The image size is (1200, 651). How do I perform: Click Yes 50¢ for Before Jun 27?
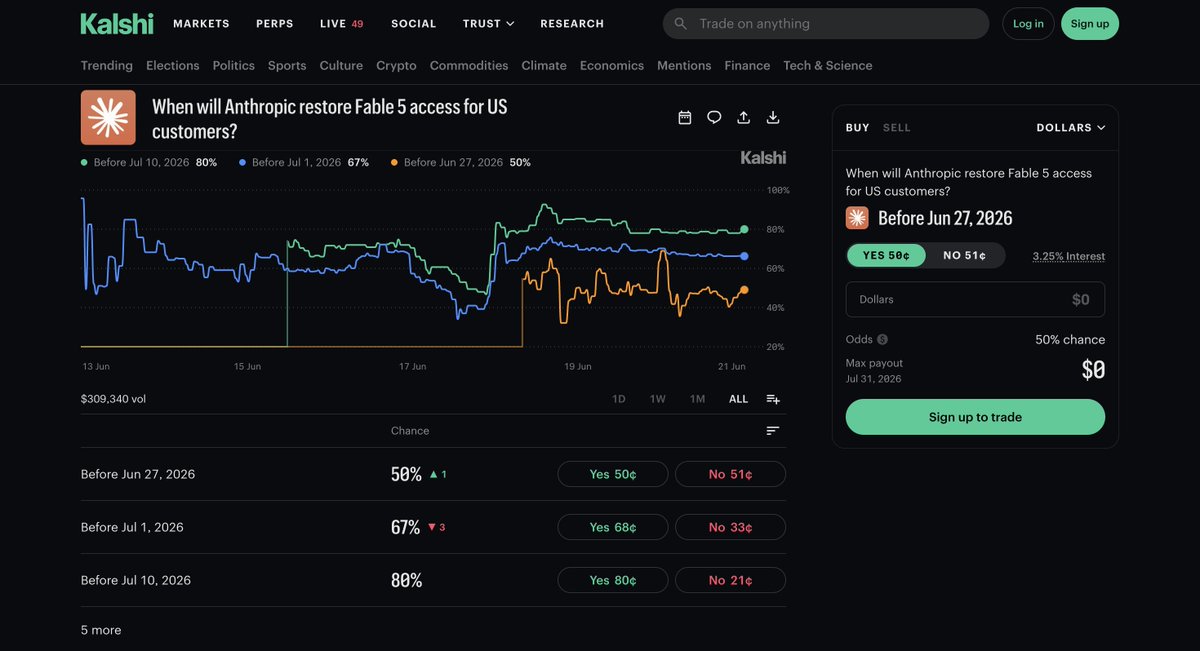point(613,474)
